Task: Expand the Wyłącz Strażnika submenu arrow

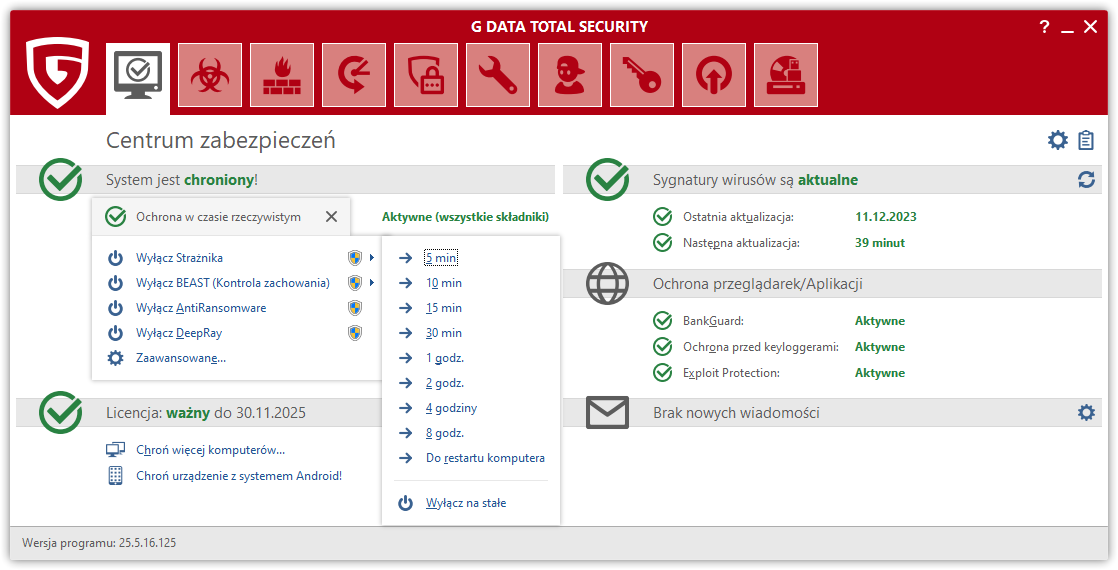Action: 372,258
